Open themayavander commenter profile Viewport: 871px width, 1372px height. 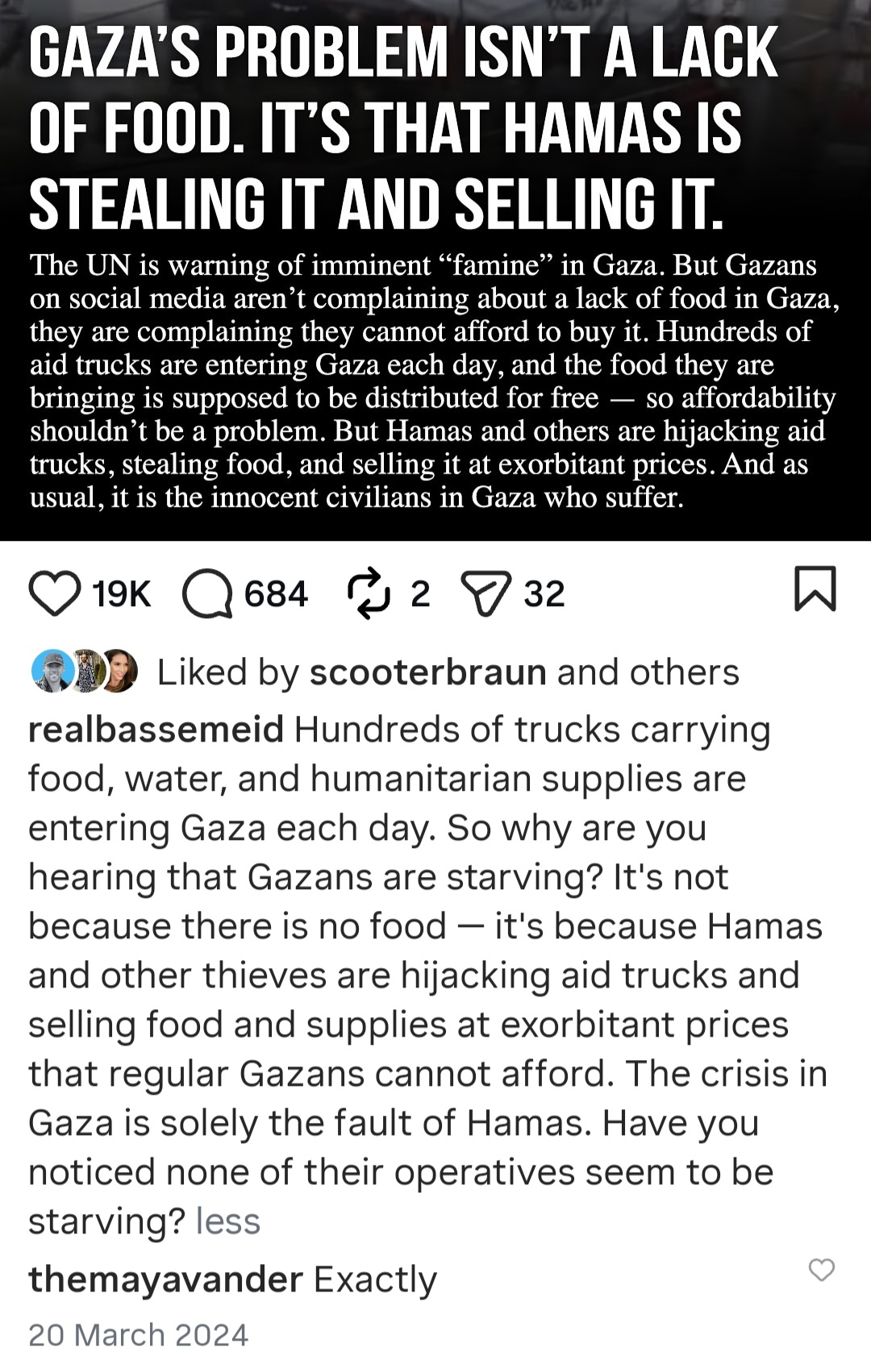(165, 1279)
